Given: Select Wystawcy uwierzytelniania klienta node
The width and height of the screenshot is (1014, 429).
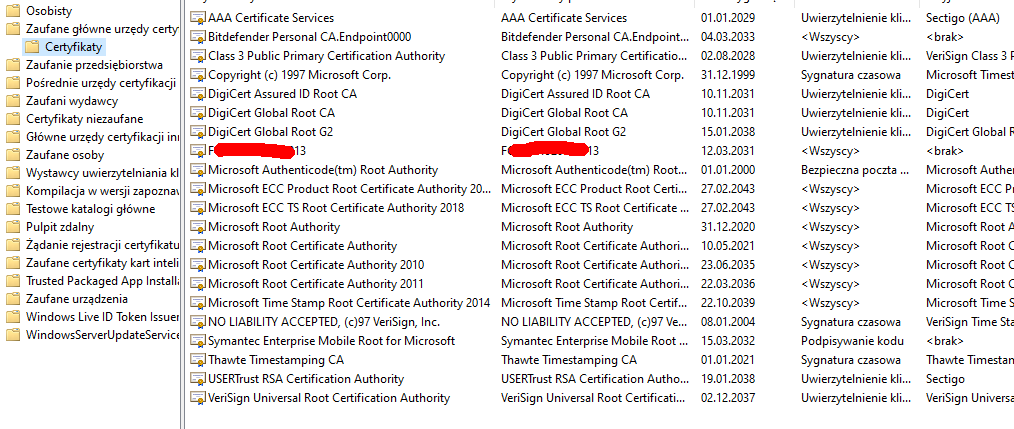Looking at the screenshot, I should (102, 173).
